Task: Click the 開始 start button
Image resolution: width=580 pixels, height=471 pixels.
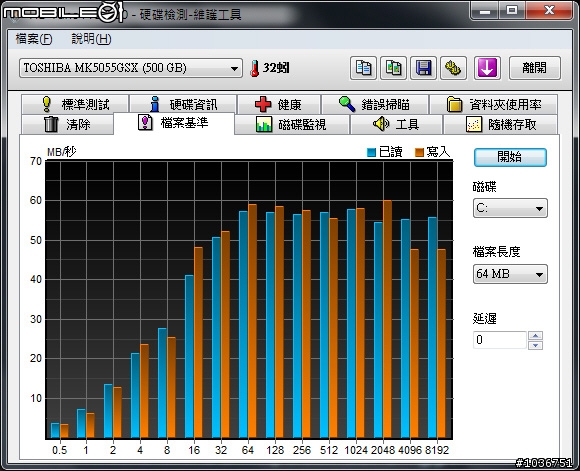Action: pos(510,157)
